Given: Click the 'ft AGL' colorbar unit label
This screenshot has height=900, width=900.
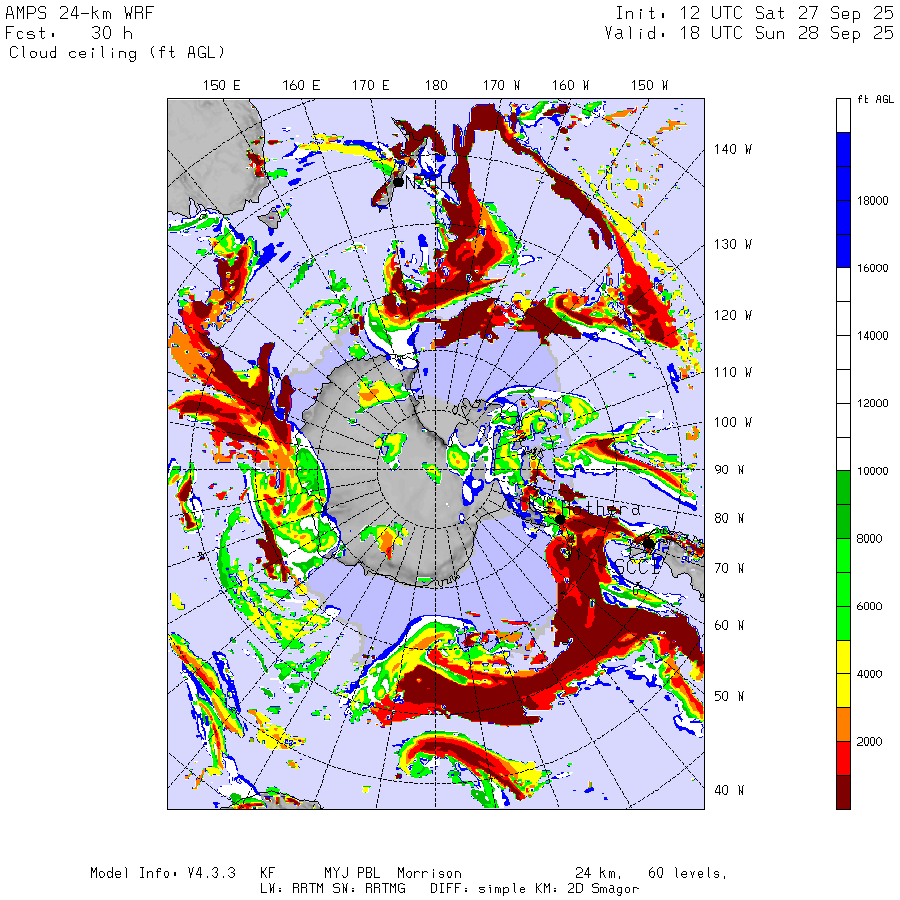Looking at the screenshot, I should point(876,99).
